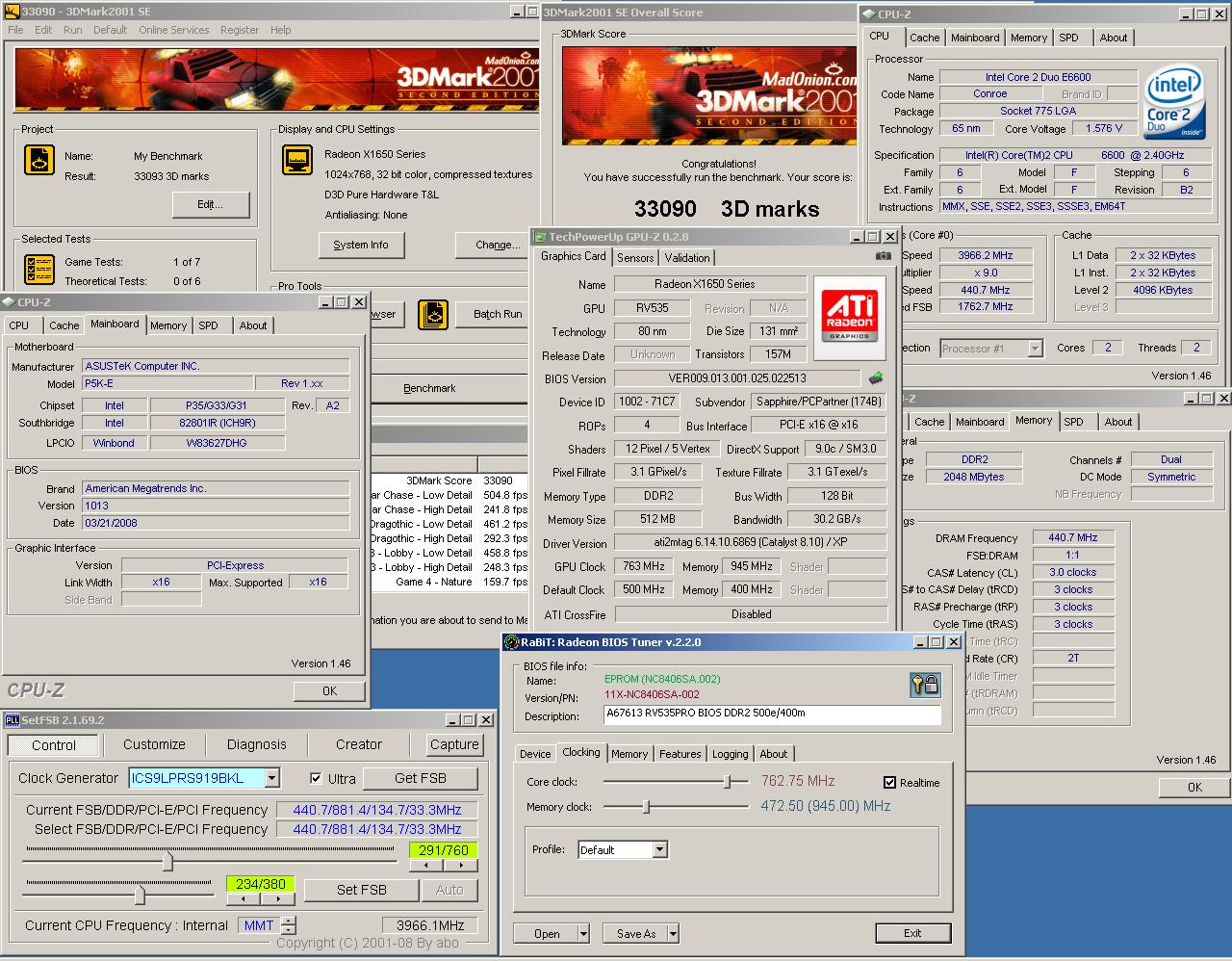Switch to Validation tab in GPU-Z

tap(687, 257)
